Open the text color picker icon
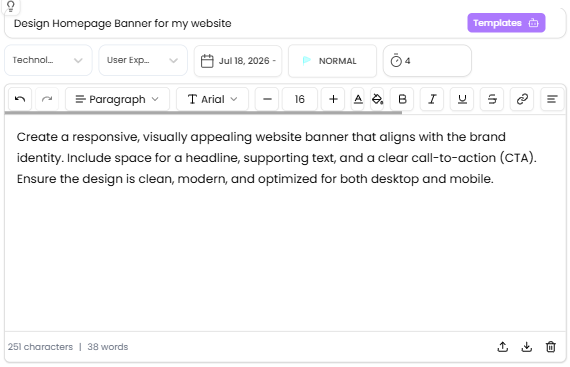The width and height of the screenshot is (570, 367). (x=358, y=99)
